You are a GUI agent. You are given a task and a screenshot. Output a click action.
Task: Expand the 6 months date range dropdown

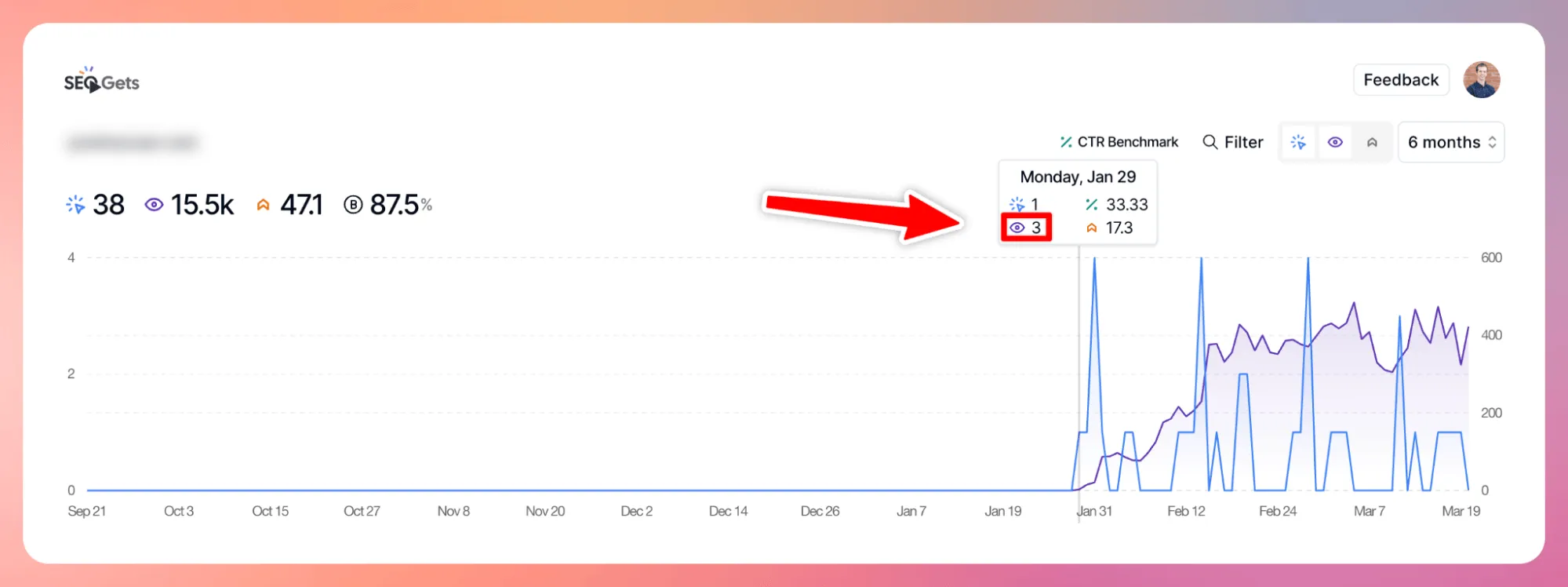1451,142
